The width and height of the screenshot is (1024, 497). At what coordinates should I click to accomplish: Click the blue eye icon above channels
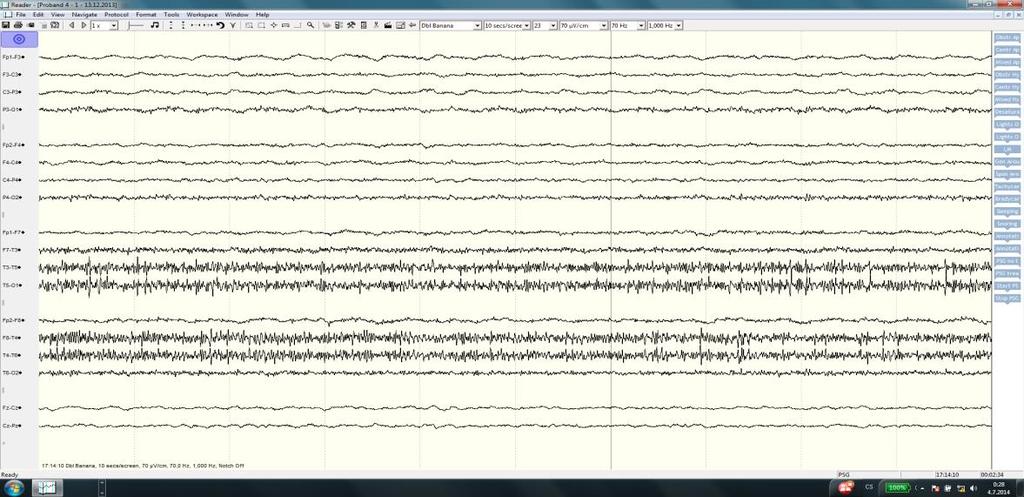19,39
